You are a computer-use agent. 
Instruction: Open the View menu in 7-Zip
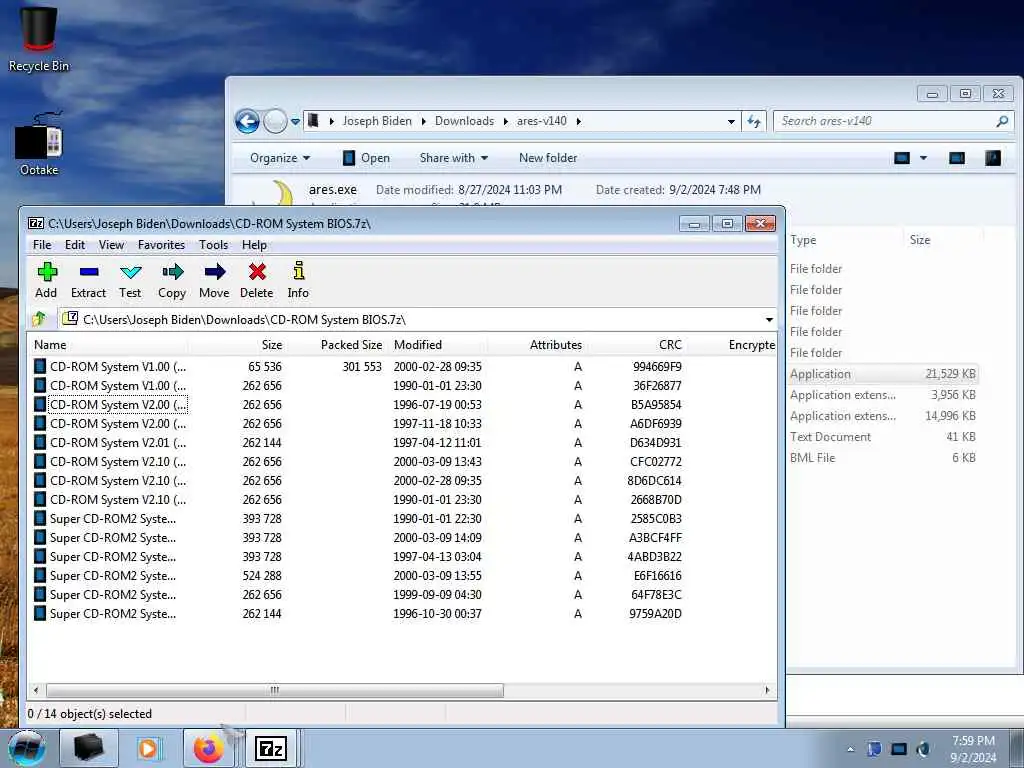(111, 245)
